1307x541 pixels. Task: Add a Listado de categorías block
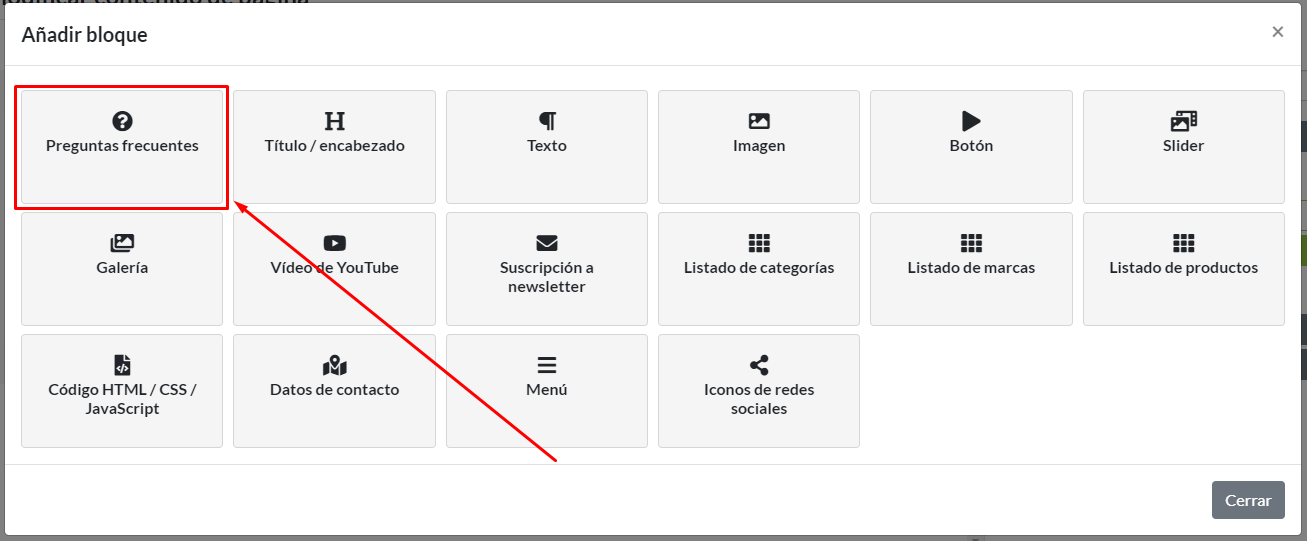tap(759, 268)
